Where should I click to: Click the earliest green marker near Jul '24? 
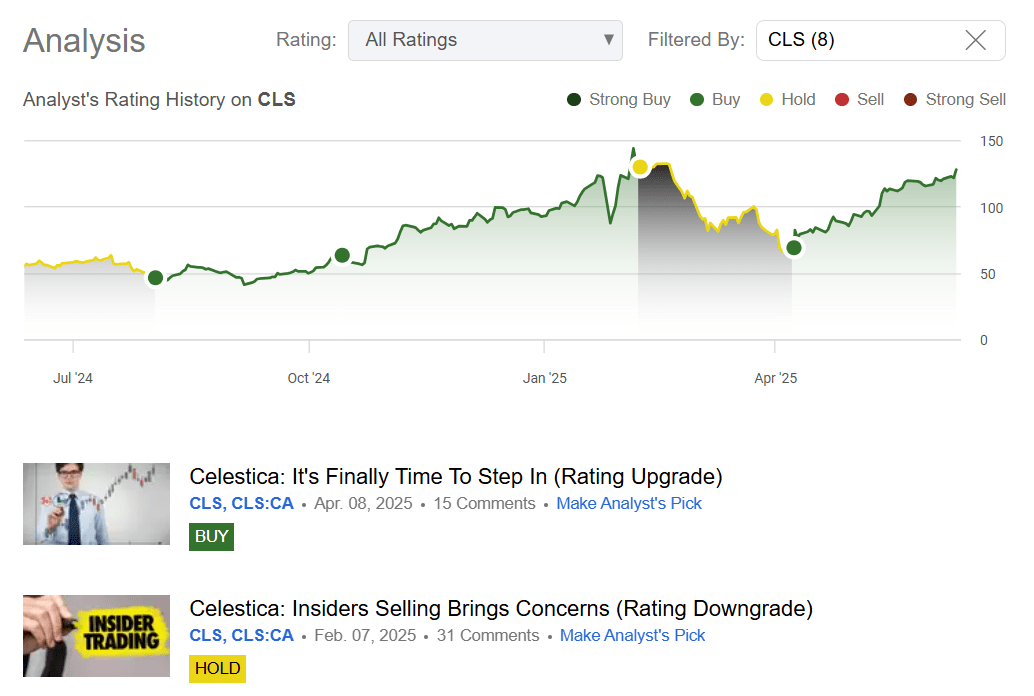coord(155,277)
